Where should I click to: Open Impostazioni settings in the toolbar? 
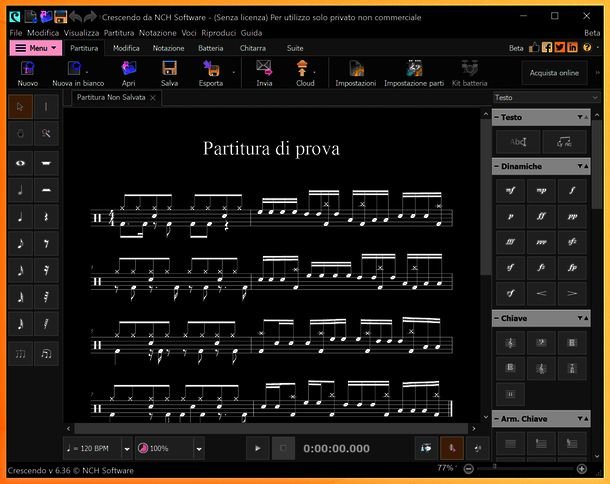point(356,74)
